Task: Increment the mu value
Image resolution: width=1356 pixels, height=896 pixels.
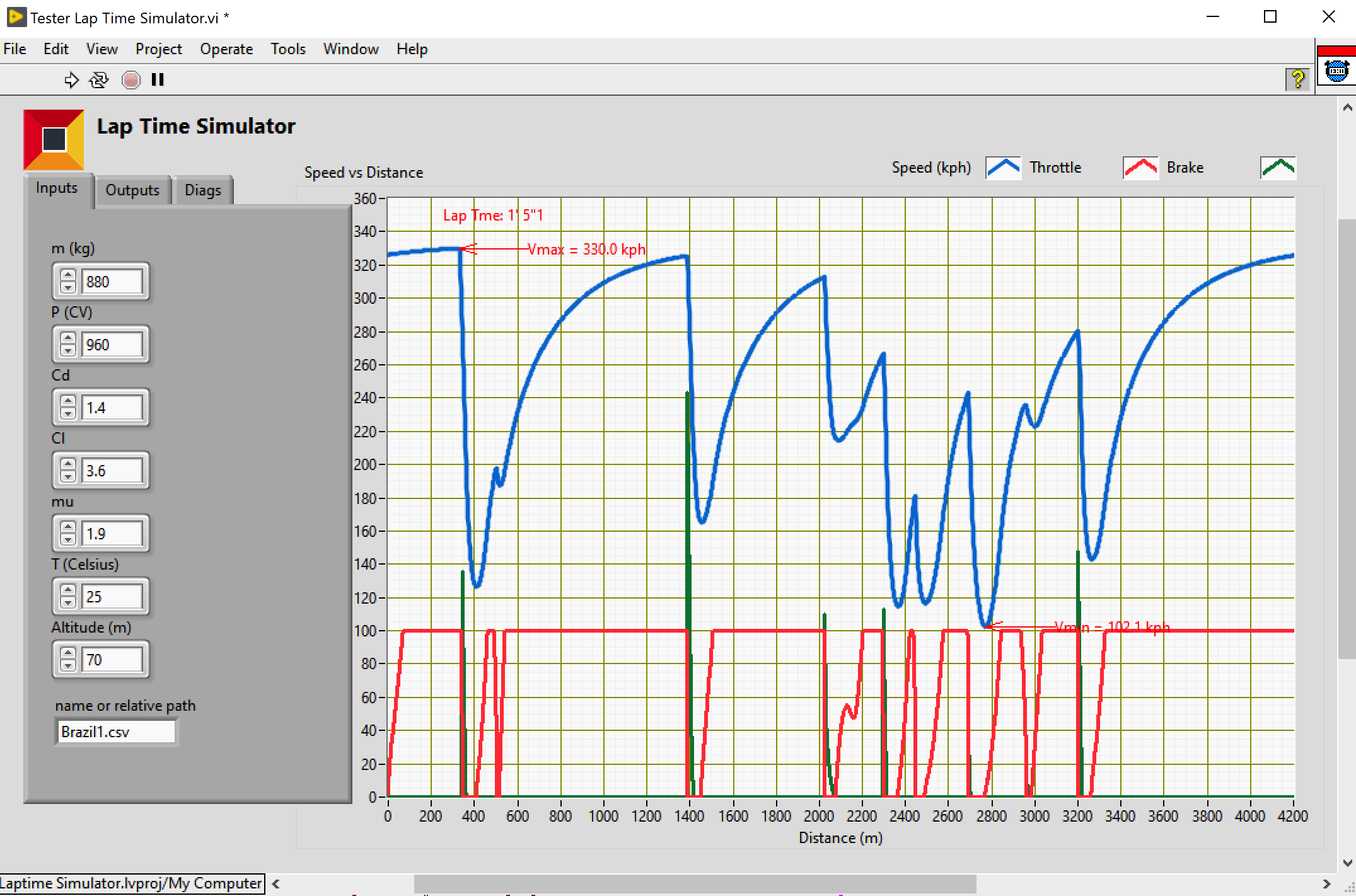Action: 68,527
